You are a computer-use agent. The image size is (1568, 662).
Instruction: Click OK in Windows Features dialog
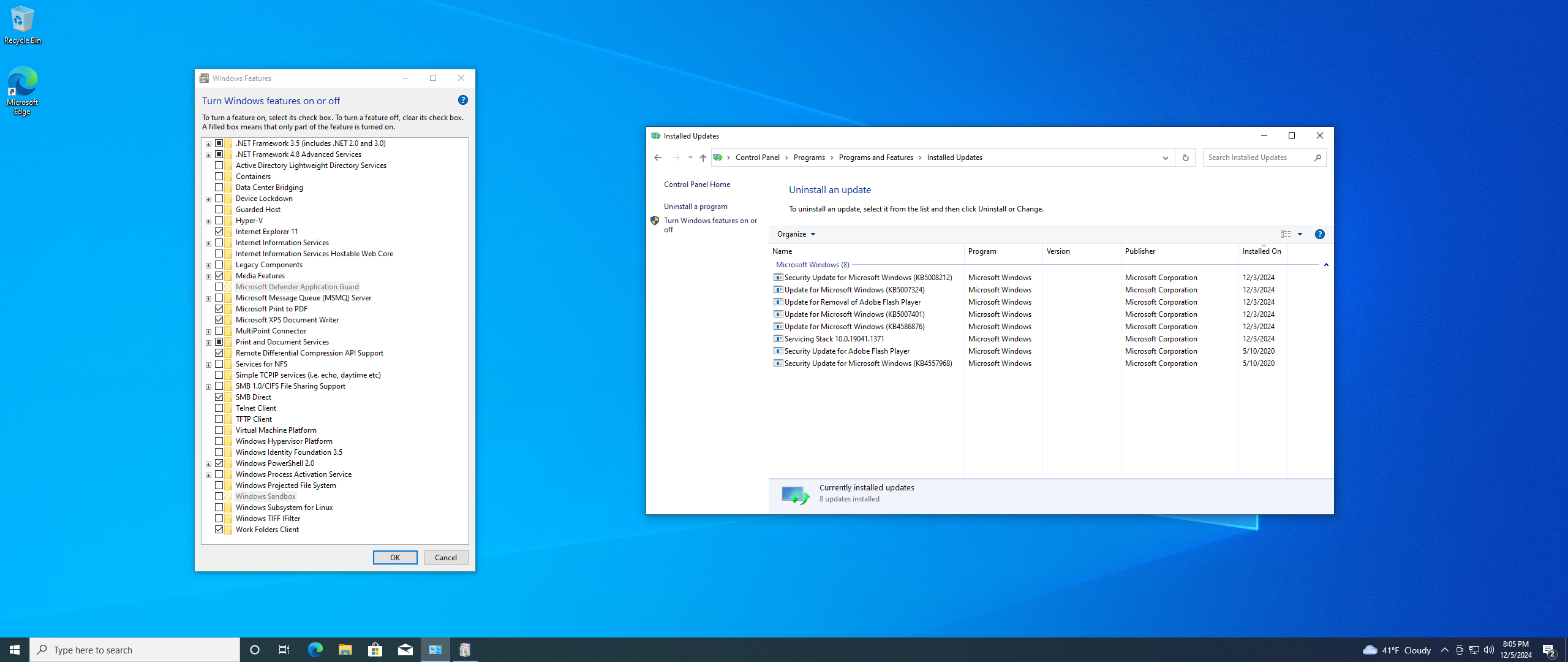click(x=395, y=557)
